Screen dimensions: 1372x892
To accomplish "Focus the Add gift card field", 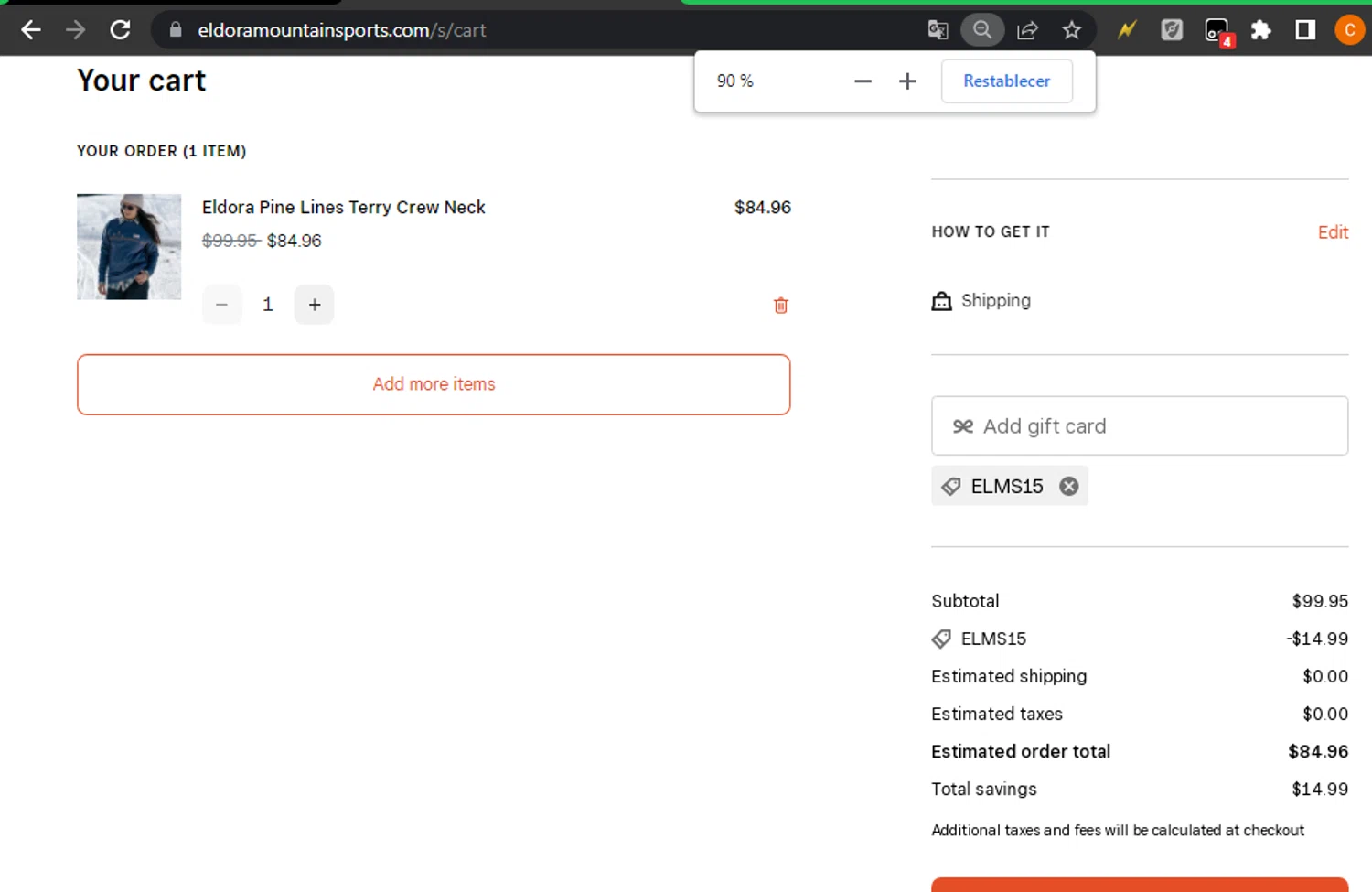I will coord(1140,425).
